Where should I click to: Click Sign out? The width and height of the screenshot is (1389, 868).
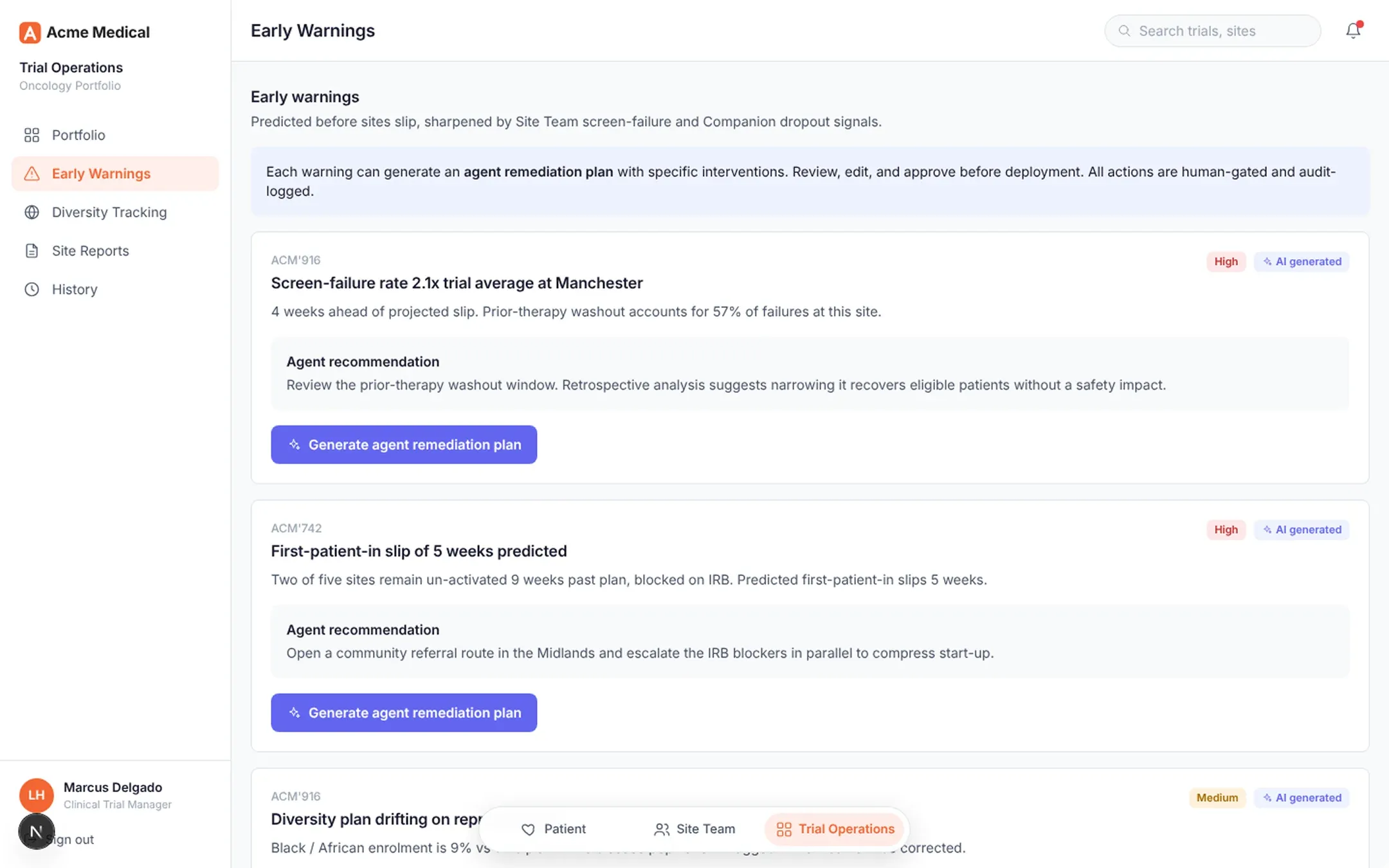70,839
